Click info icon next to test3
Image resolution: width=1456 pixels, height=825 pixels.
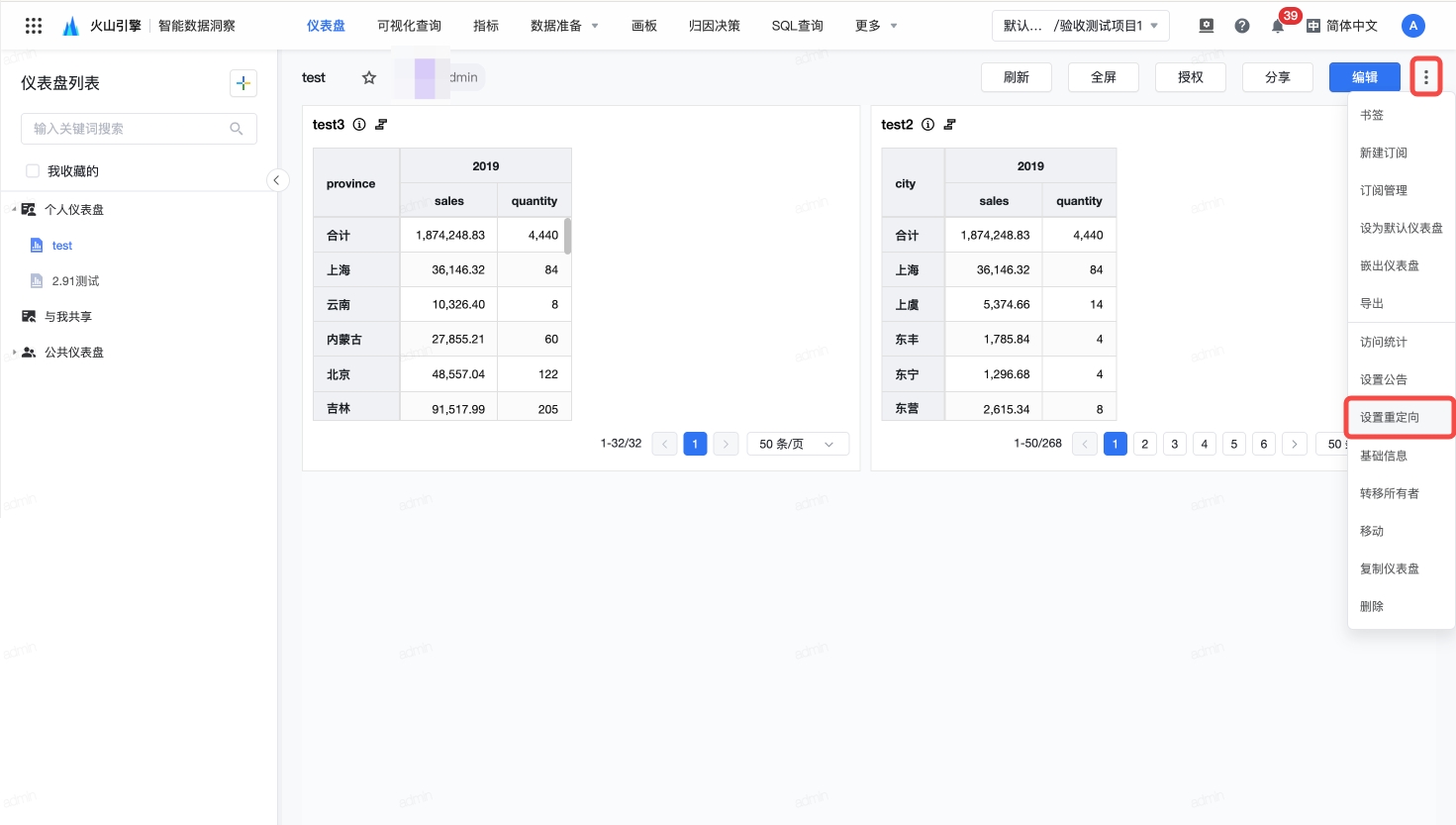pyautogui.click(x=359, y=125)
